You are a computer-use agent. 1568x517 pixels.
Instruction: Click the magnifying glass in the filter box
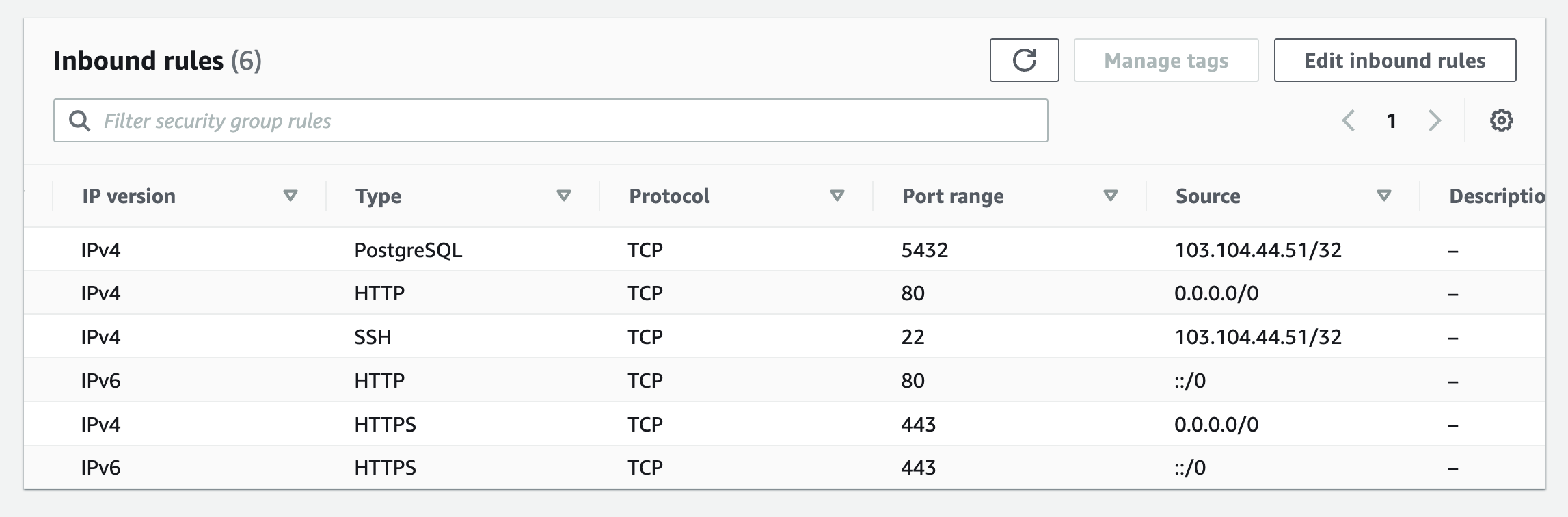click(x=80, y=120)
